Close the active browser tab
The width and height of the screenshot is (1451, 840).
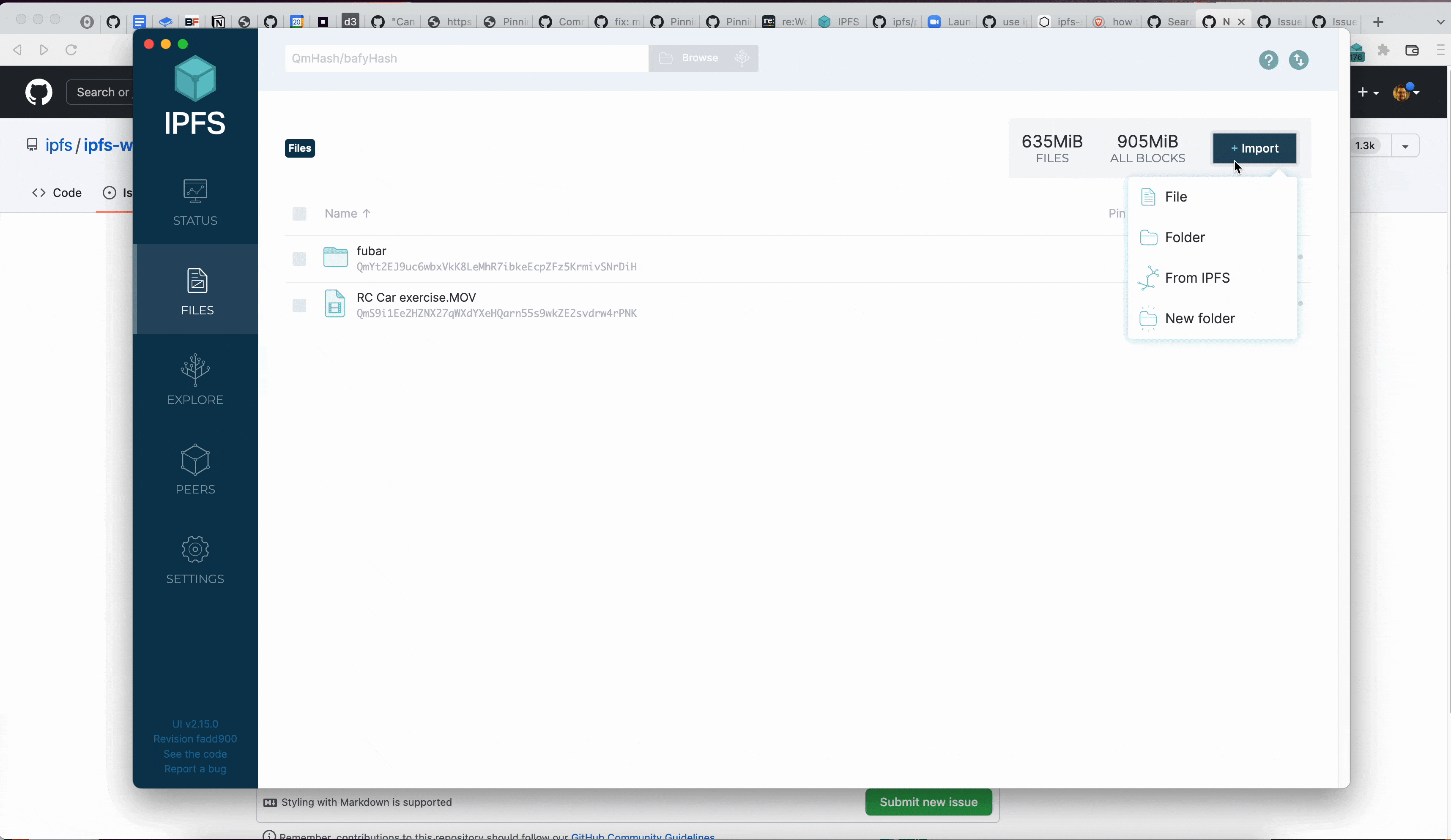coord(1241,22)
